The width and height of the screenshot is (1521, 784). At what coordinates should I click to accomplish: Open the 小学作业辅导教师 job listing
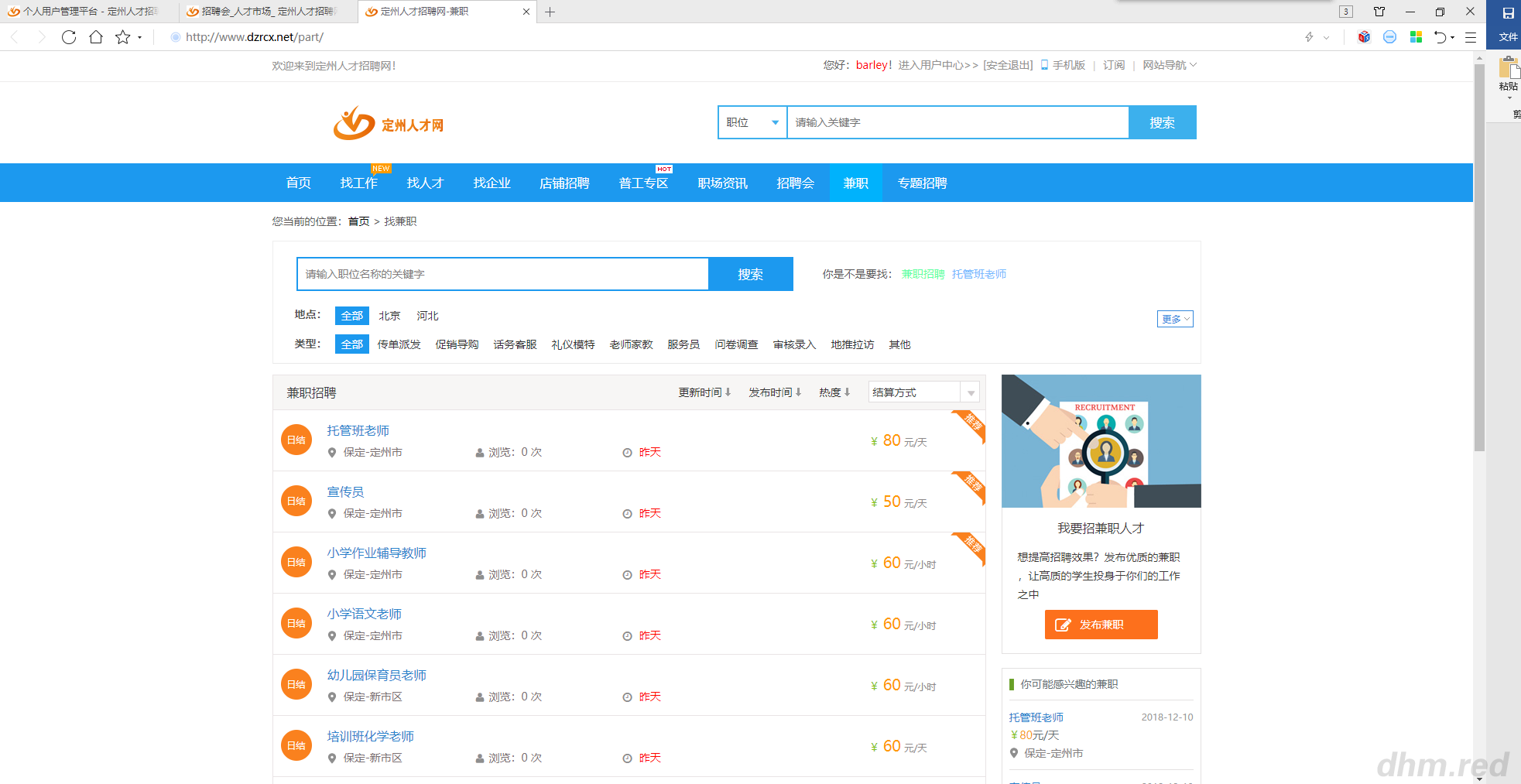376,553
